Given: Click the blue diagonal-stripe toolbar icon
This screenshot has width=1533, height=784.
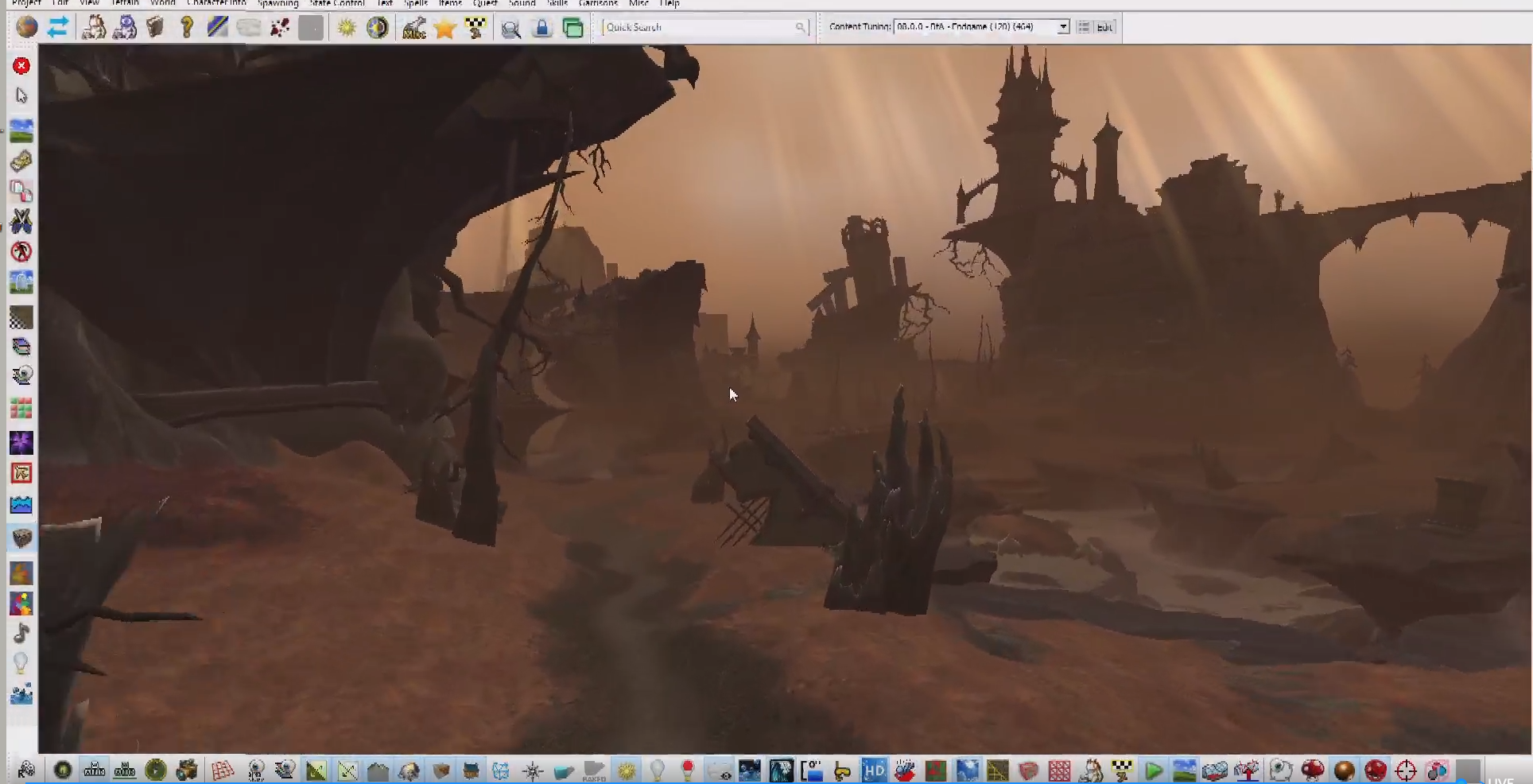Looking at the screenshot, I should click(217, 28).
